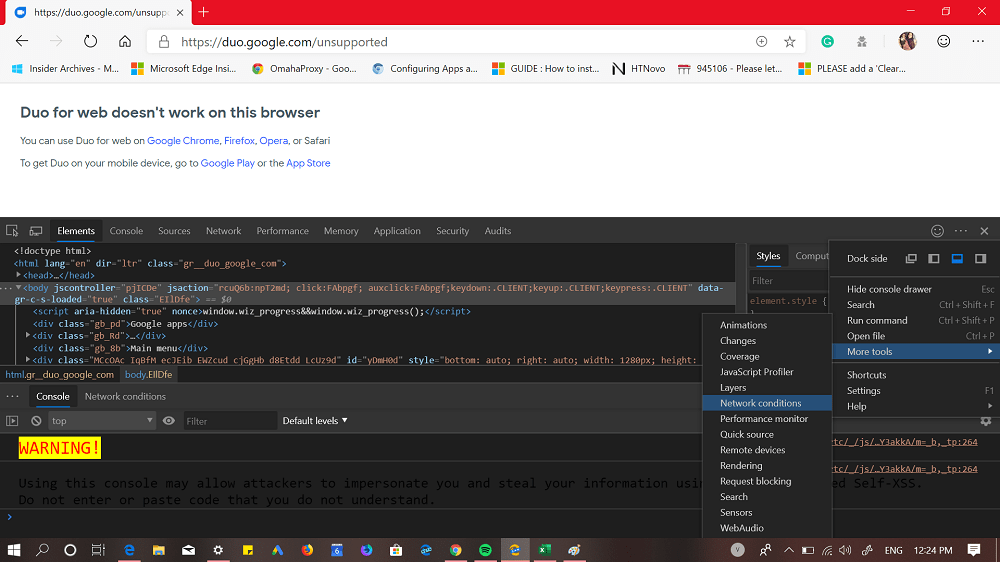Open Firefox from the taskbar
The width and height of the screenshot is (1000, 562).
pyautogui.click(x=307, y=550)
